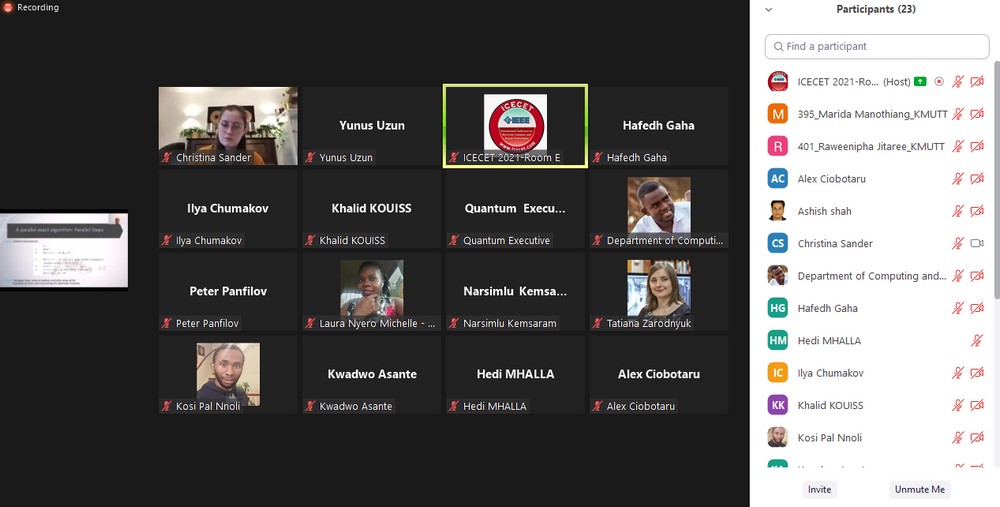This screenshot has width=1000, height=507.
Task: Click the host's green share screen icon
Action: point(920,82)
